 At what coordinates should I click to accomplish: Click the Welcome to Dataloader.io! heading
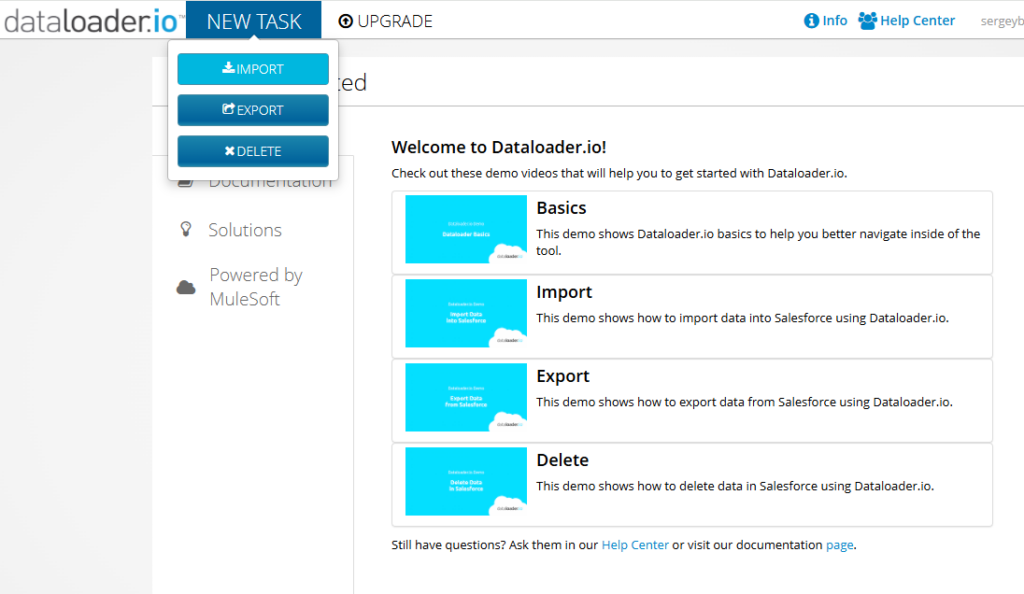499,148
